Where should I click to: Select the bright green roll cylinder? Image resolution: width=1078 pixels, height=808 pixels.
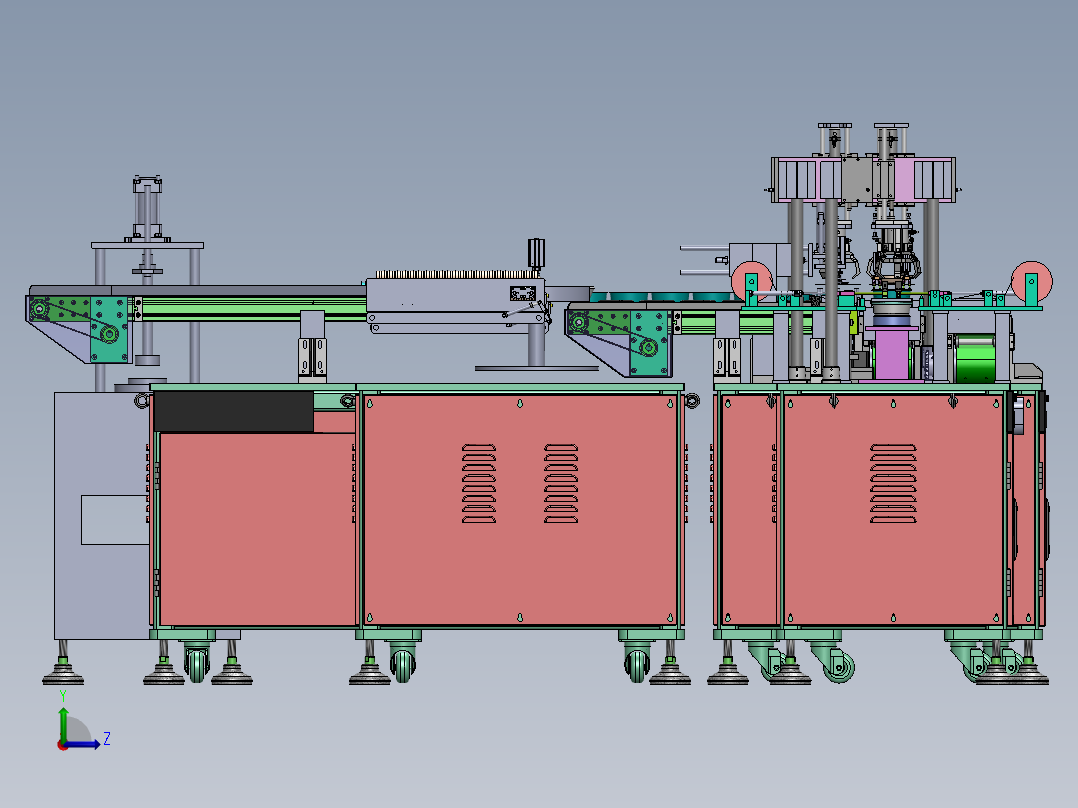pyautogui.click(x=975, y=359)
